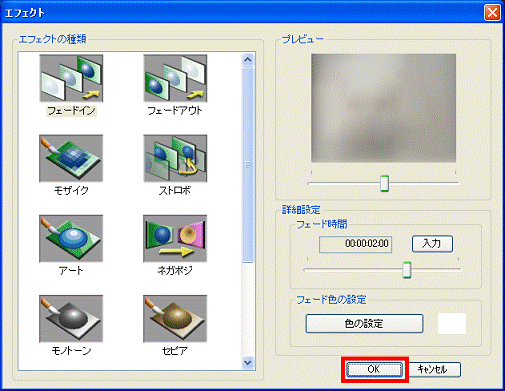Image resolution: width=505 pixels, height=391 pixels.
Task: Click the preview position slider handle
Action: pos(385,183)
